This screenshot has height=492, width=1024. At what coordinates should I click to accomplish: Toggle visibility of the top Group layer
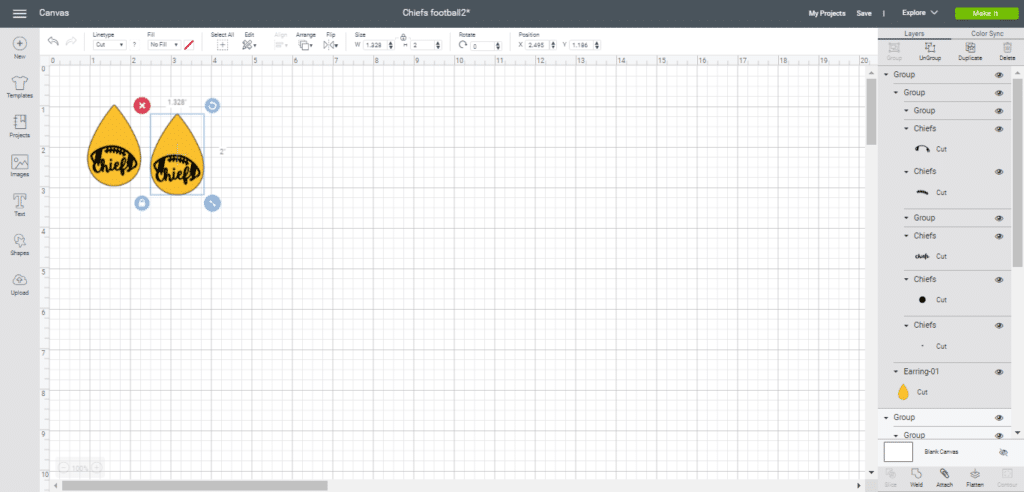[x=998, y=76]
